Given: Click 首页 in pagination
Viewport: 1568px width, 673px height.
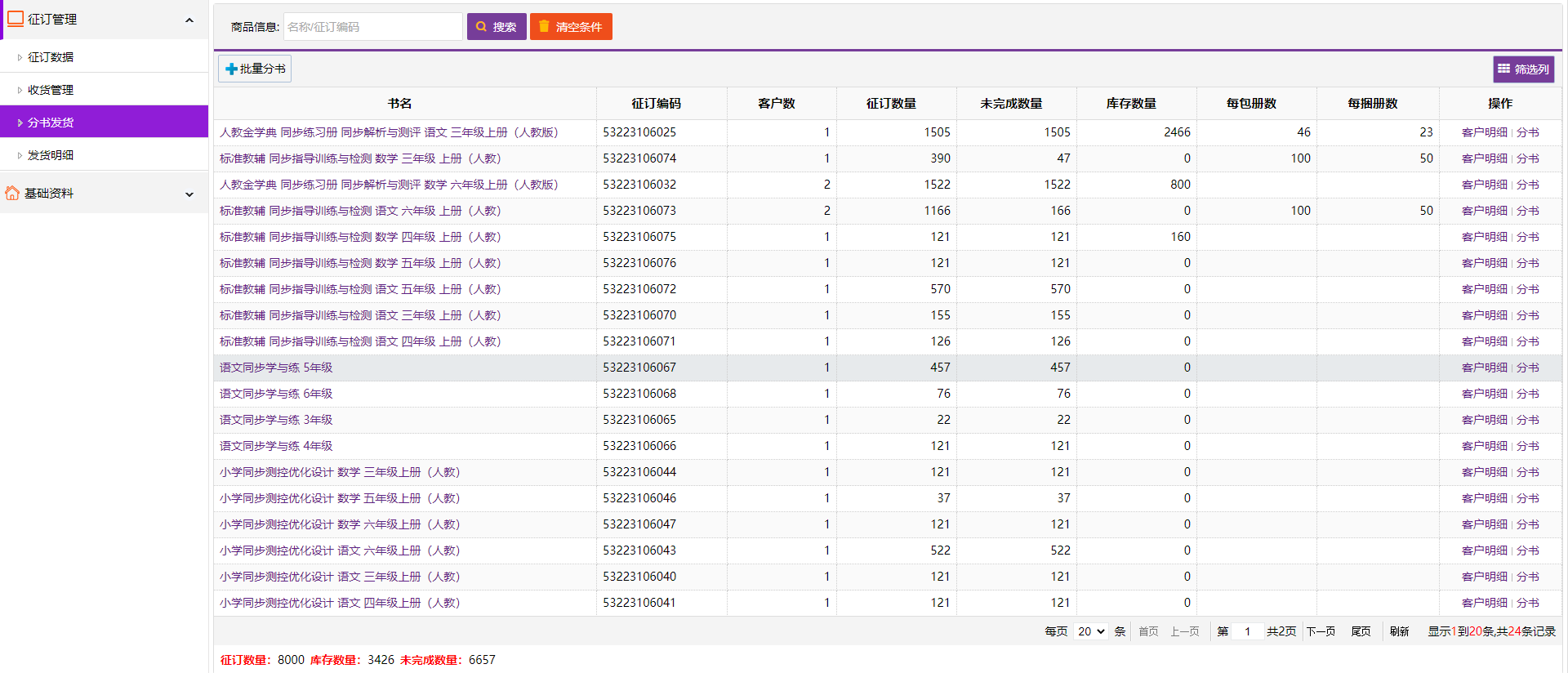Looking at the screenshot, I should pos(1148,631).
